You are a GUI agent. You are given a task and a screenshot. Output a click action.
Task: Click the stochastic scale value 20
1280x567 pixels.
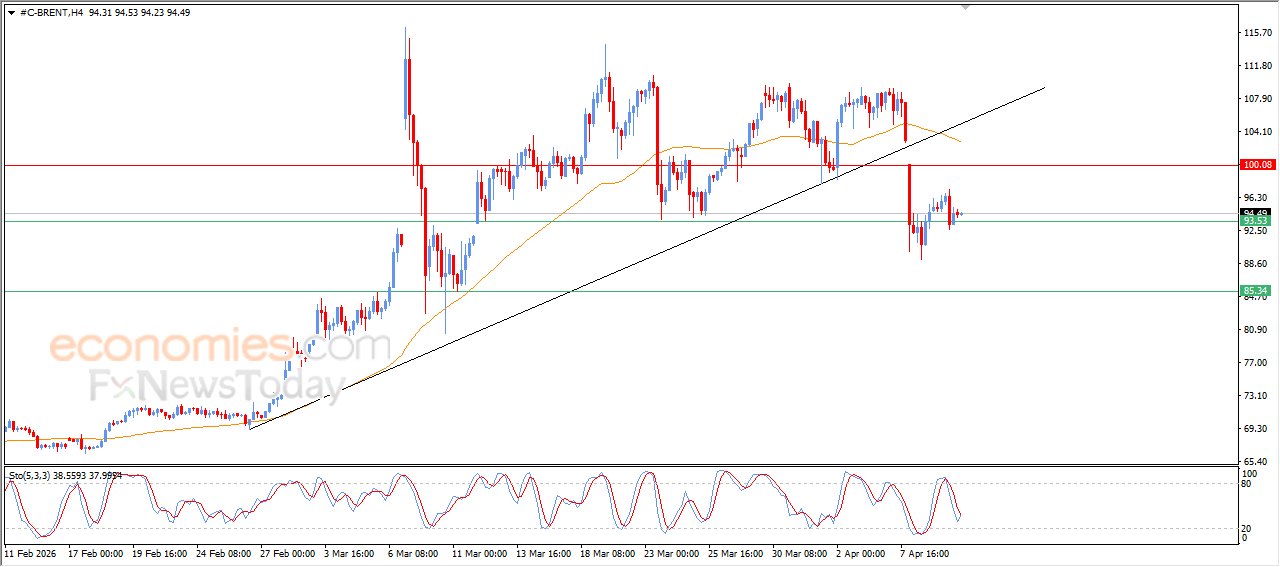click(1246, 528)
